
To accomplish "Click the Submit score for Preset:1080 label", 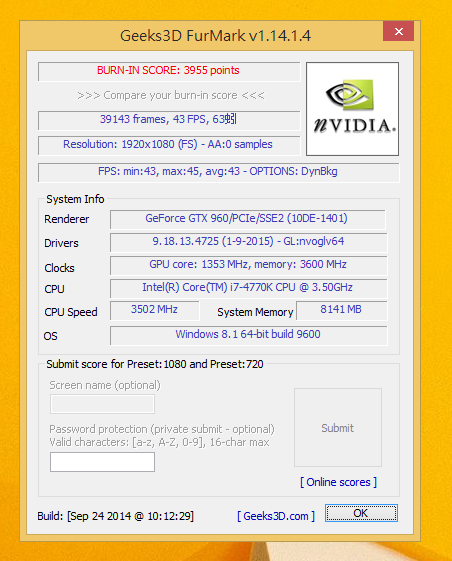I will 155,364.
